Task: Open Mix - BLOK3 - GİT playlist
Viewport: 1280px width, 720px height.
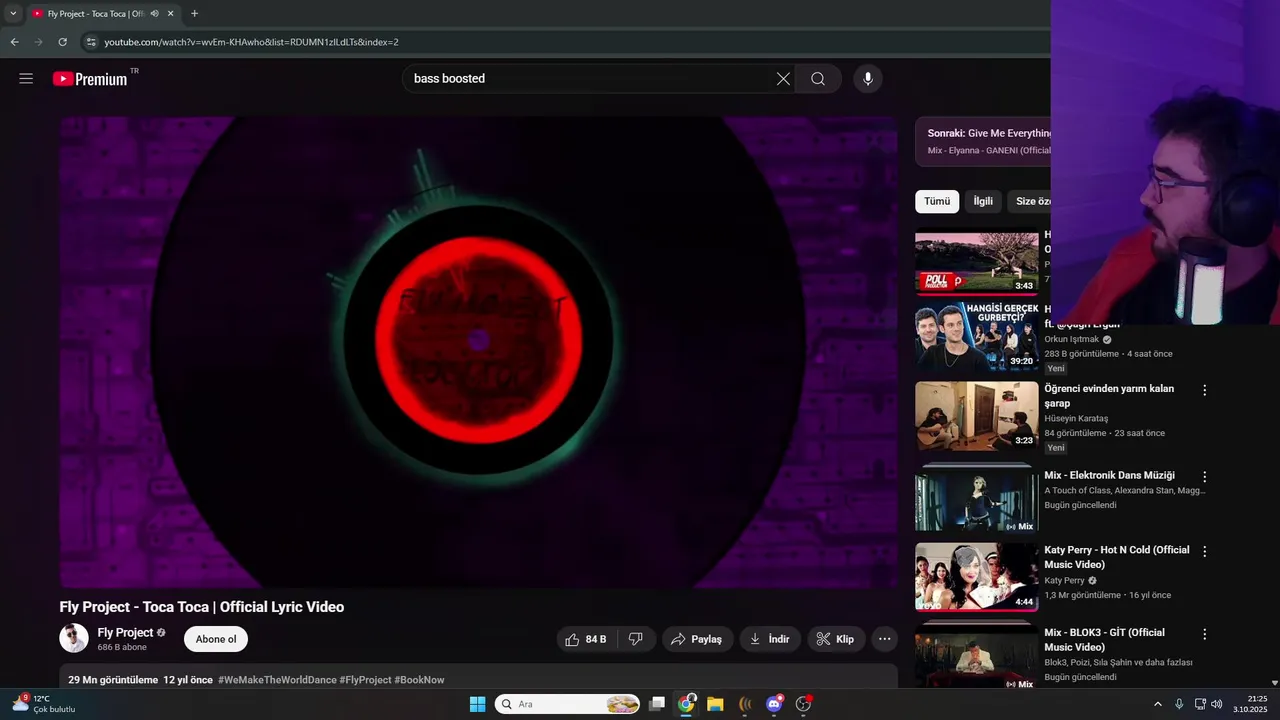Action: coord(1104,640)
